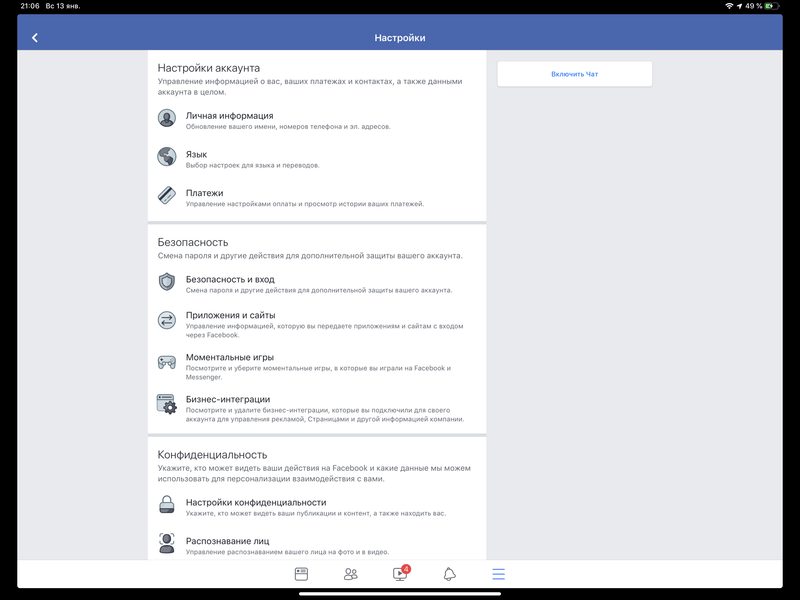
Task: Tap the Личная информация profile icon
Action: tap(167, 118)
